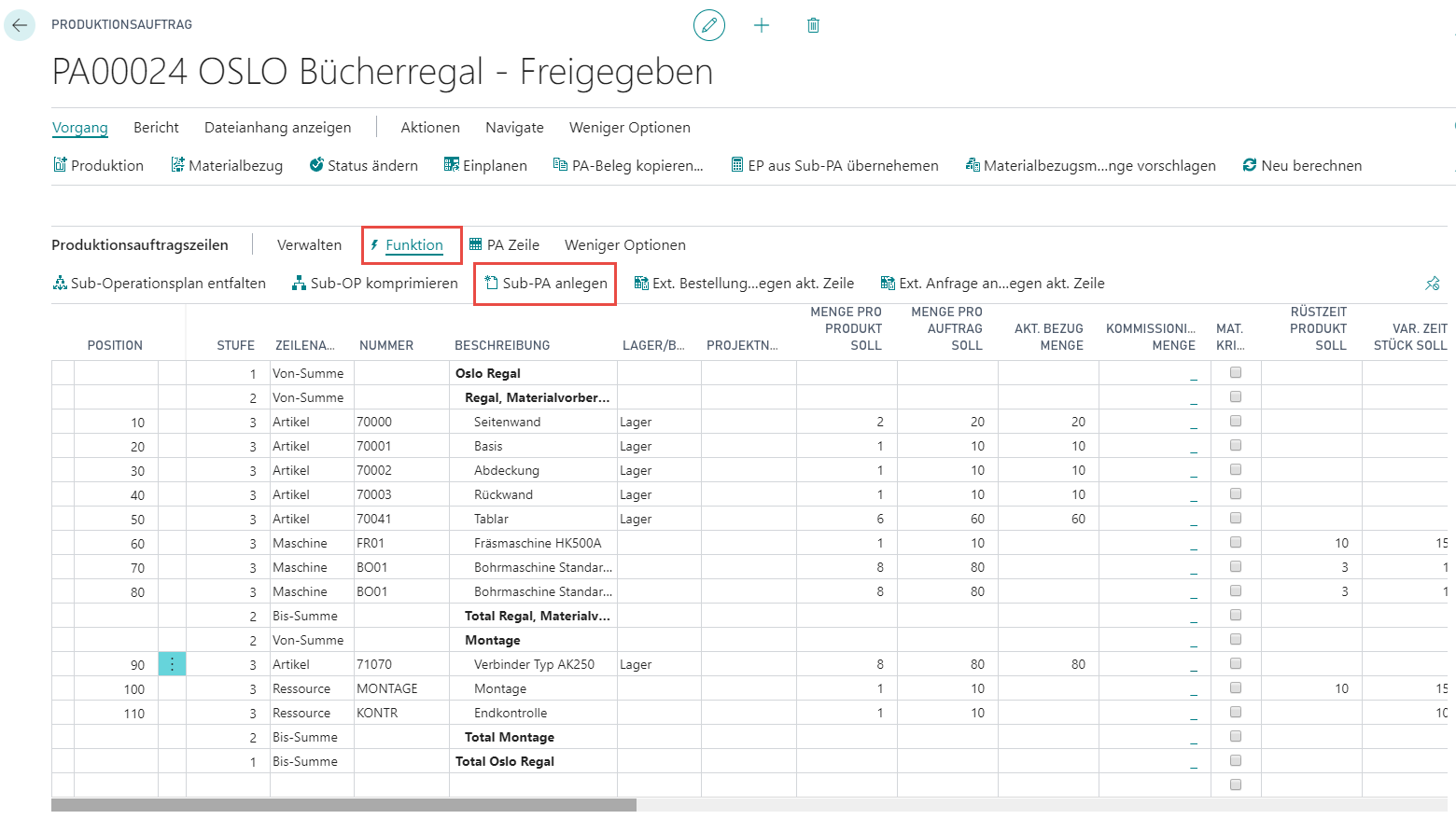Toggle Mat. Kri. checkbox for Oslo Regal
Viewport: 1456px width, 819px height.
1236,372
